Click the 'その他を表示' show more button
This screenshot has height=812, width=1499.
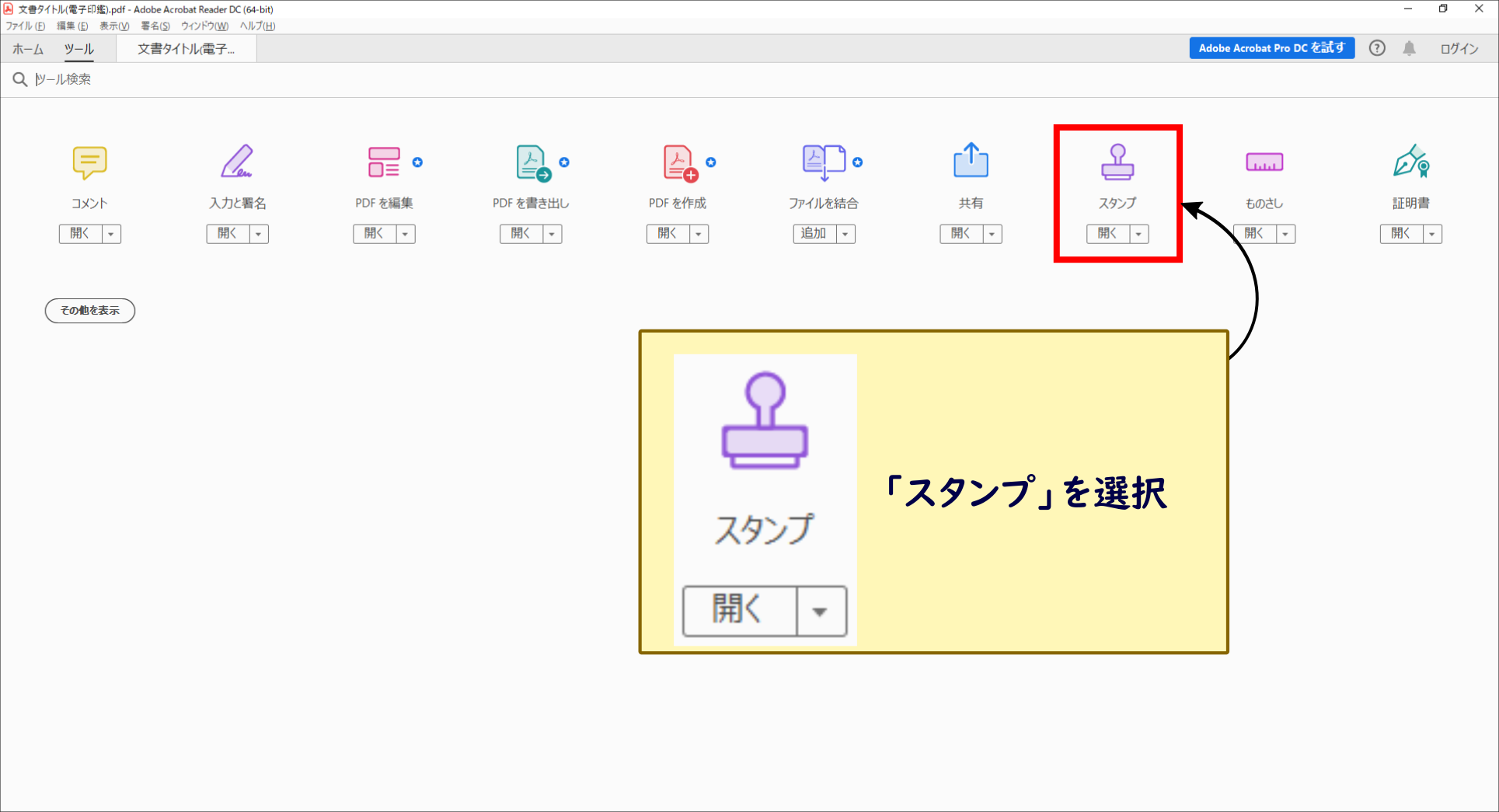click(x=90, y=311)
